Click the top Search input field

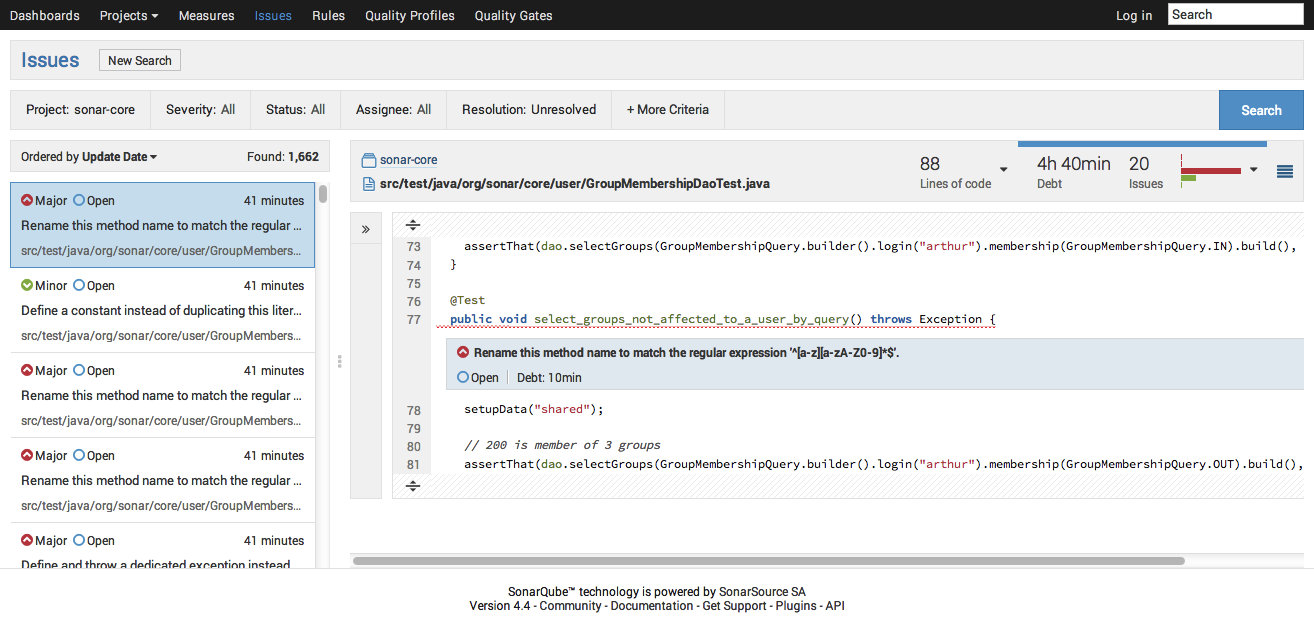[1235, 15]
